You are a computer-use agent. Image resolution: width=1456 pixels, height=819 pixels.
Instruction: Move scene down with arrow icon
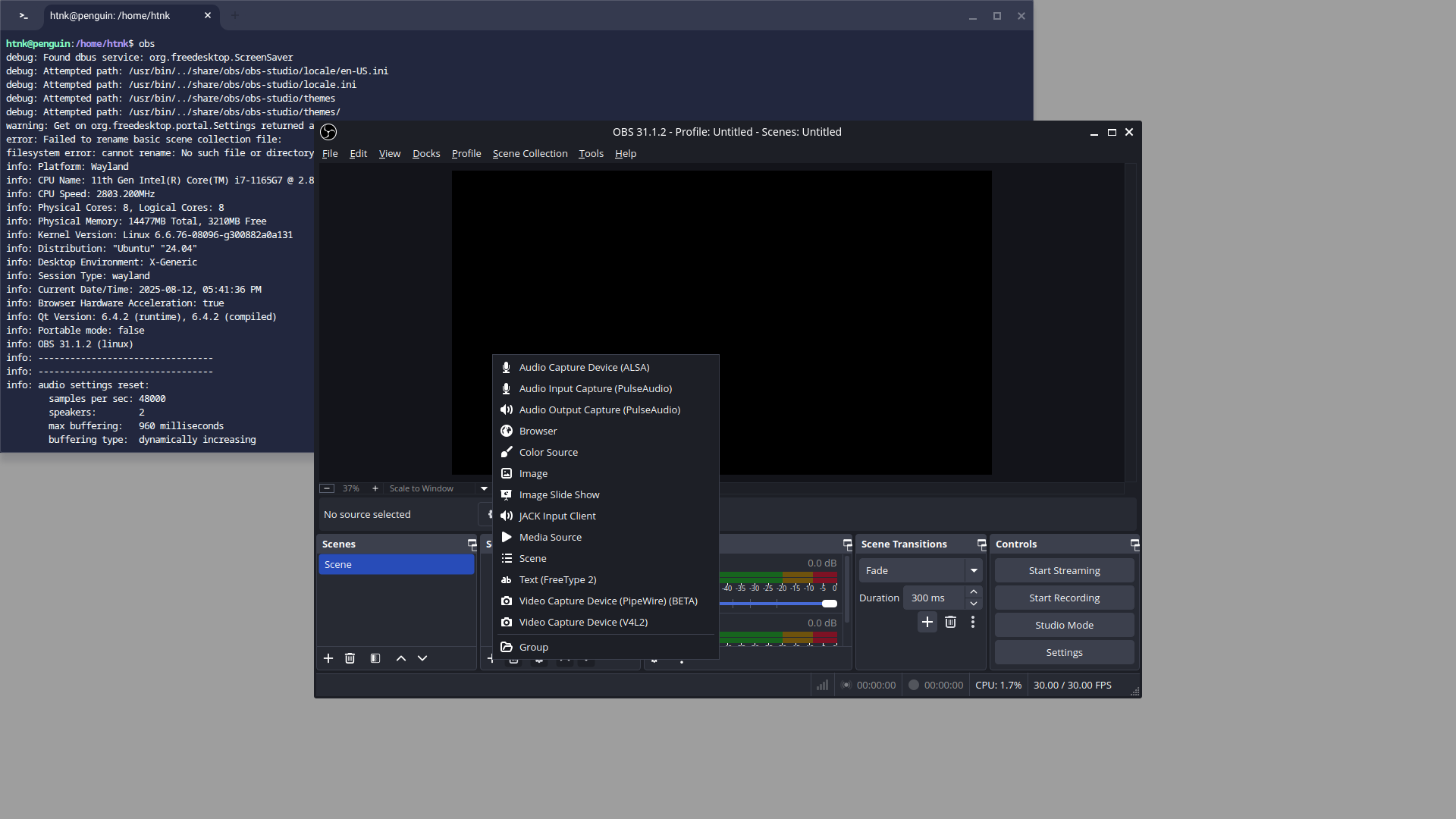pos(422,658)
